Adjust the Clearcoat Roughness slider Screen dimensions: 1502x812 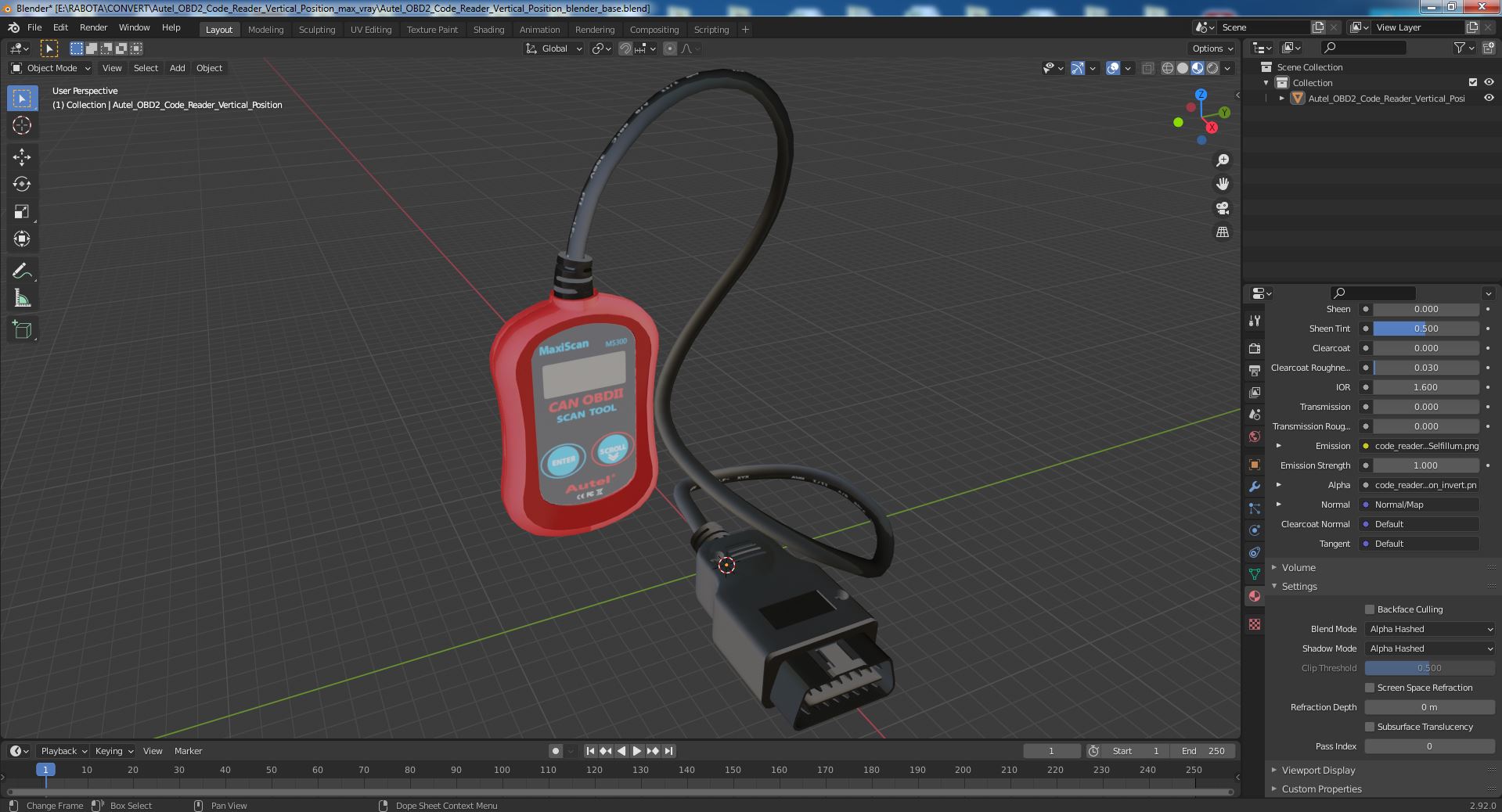click(x=1426, y=368)
